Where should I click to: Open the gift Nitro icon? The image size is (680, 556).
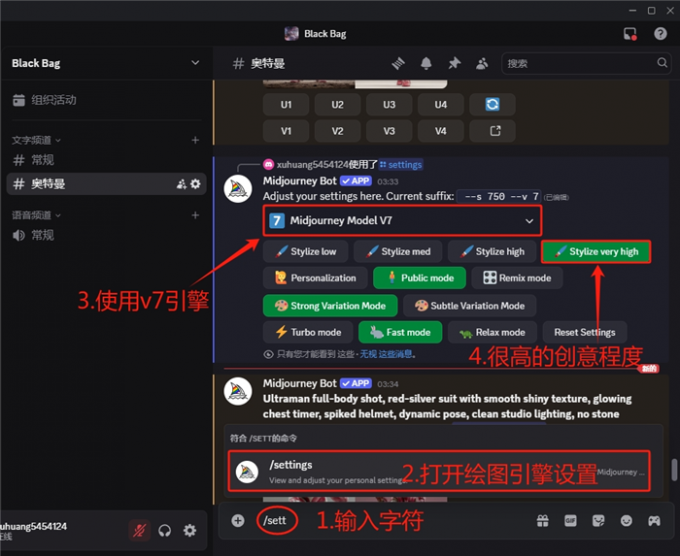543,520
